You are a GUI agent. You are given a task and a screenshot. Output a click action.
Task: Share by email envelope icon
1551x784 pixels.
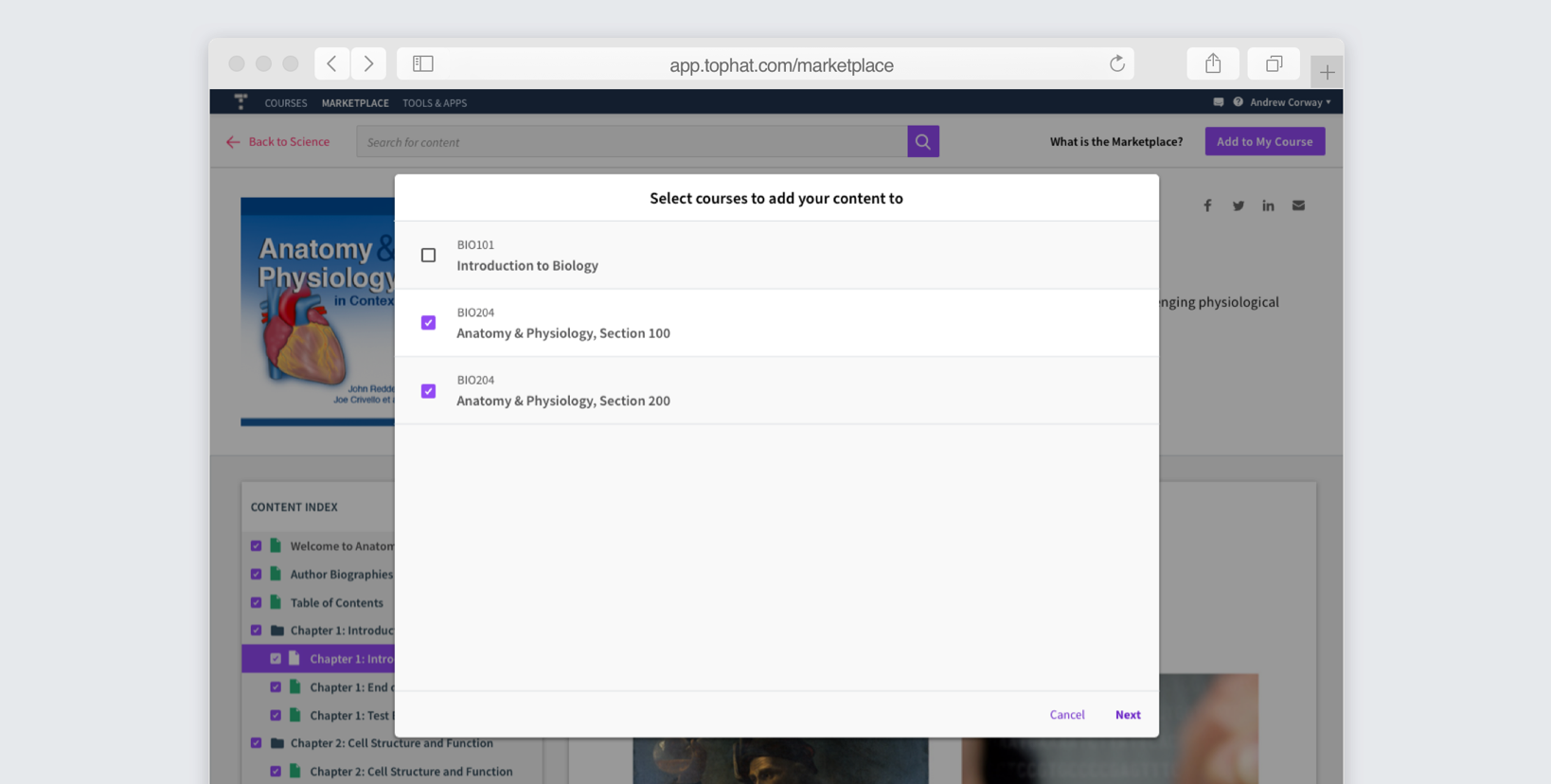[x=1298, y=205]
